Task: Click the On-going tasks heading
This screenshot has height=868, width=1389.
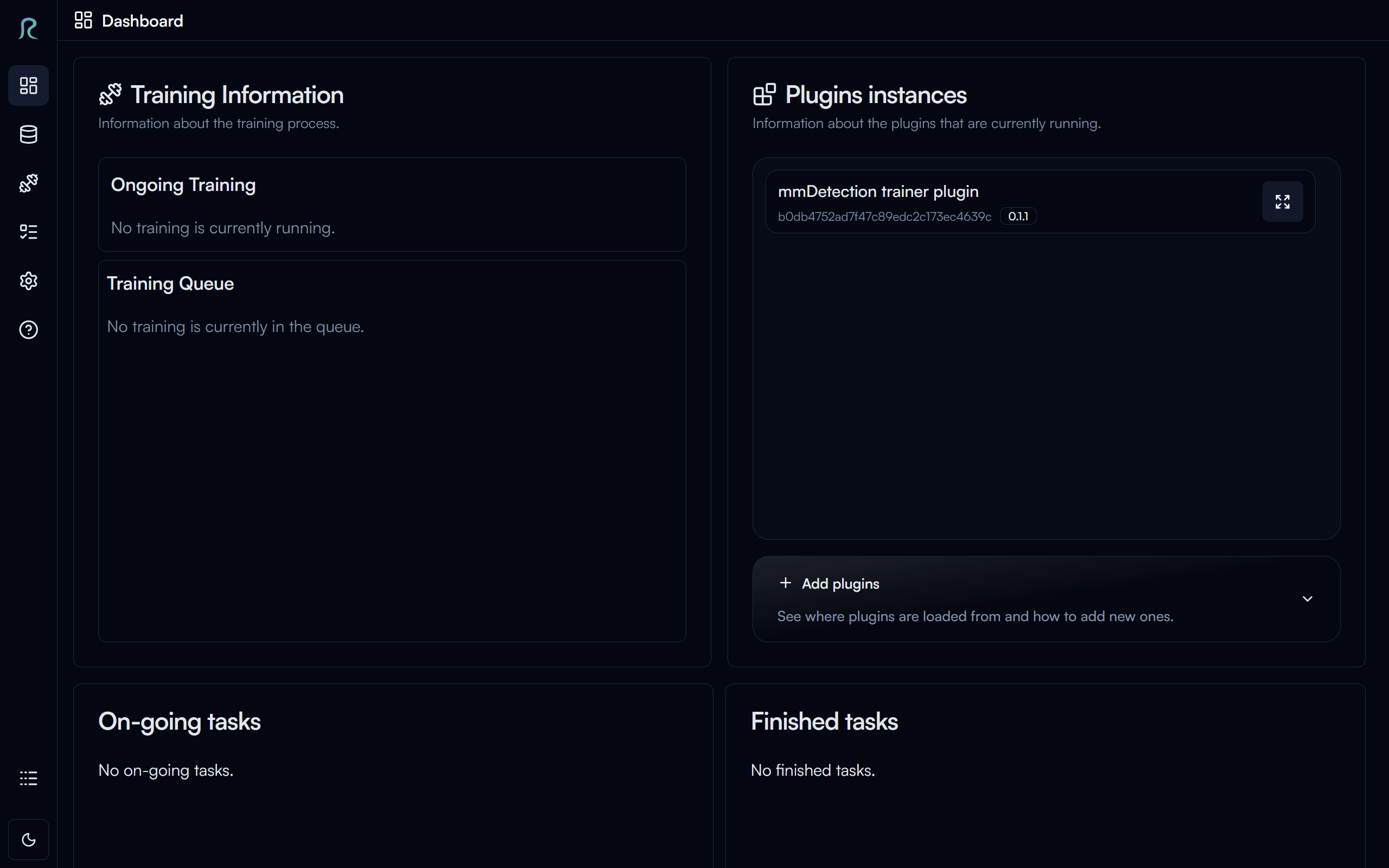Action: point(179,722)
